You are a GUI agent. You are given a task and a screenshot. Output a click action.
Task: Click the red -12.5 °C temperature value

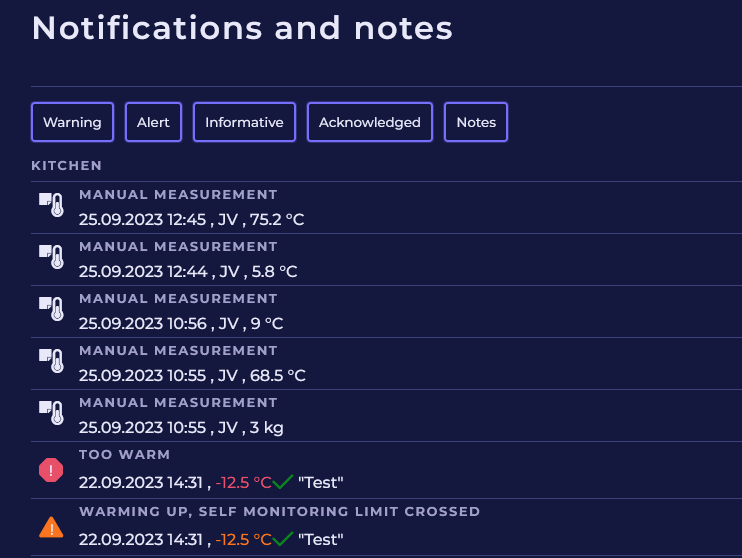tap(243, 483)
